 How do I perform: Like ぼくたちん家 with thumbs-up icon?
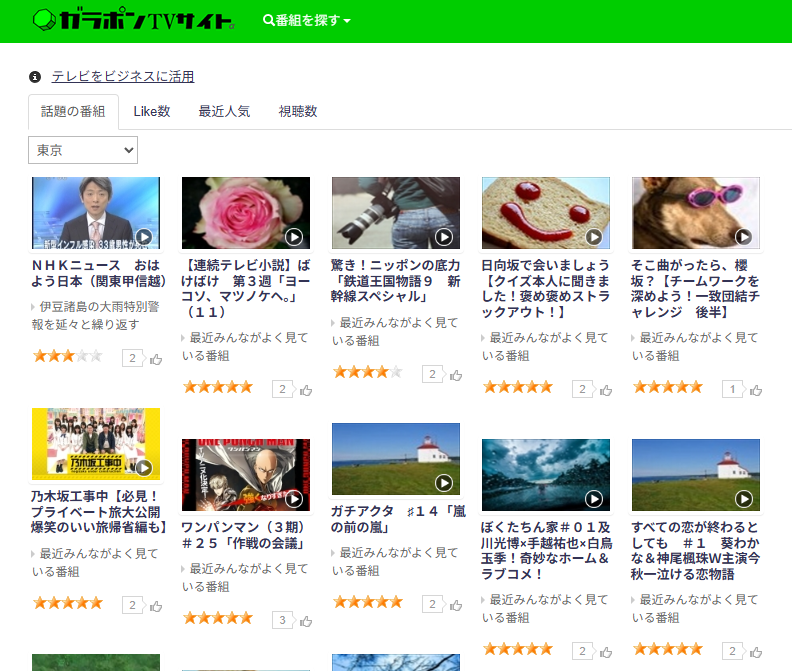click(x=606, y=653)
